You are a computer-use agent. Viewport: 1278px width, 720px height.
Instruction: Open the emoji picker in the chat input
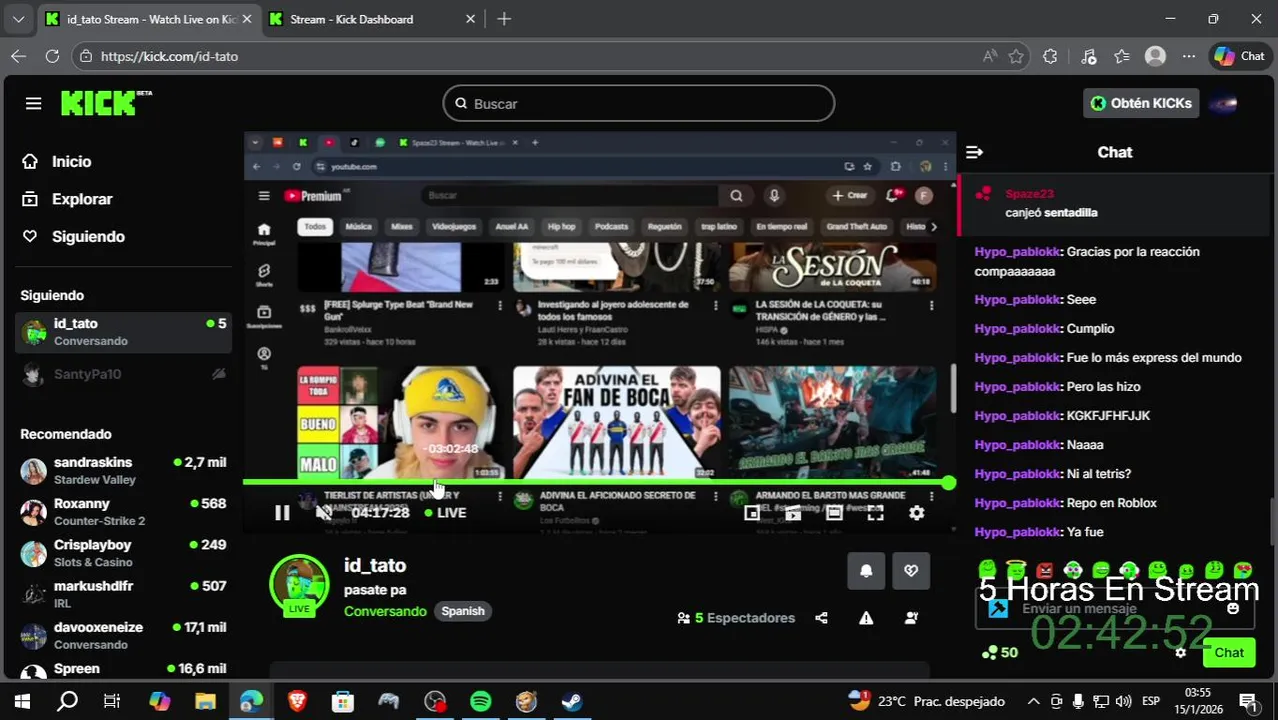(1233, 608)
